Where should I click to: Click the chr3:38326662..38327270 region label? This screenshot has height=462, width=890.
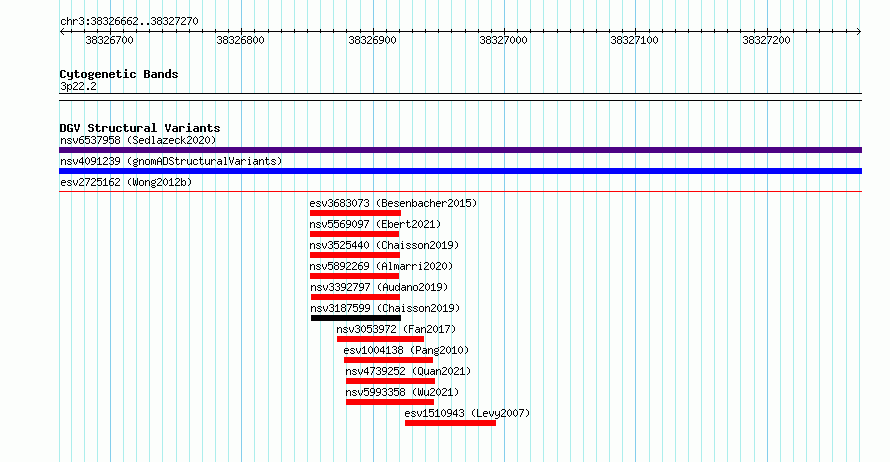[x=129, y=22]
